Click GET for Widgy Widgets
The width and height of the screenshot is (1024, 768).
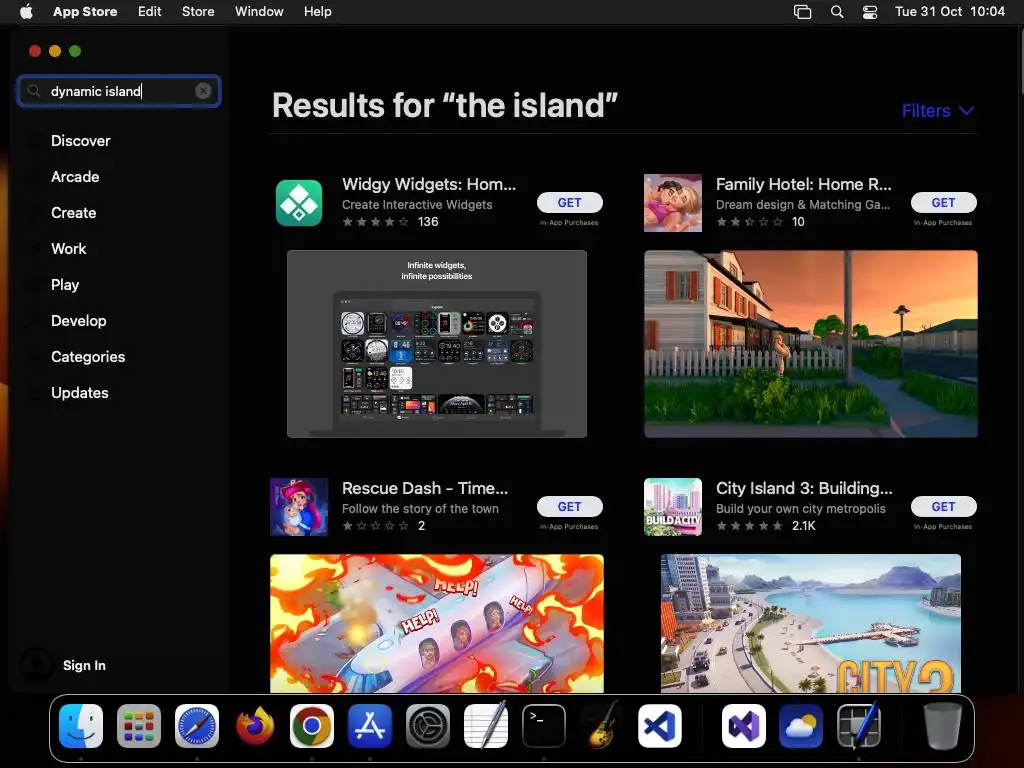569,202
